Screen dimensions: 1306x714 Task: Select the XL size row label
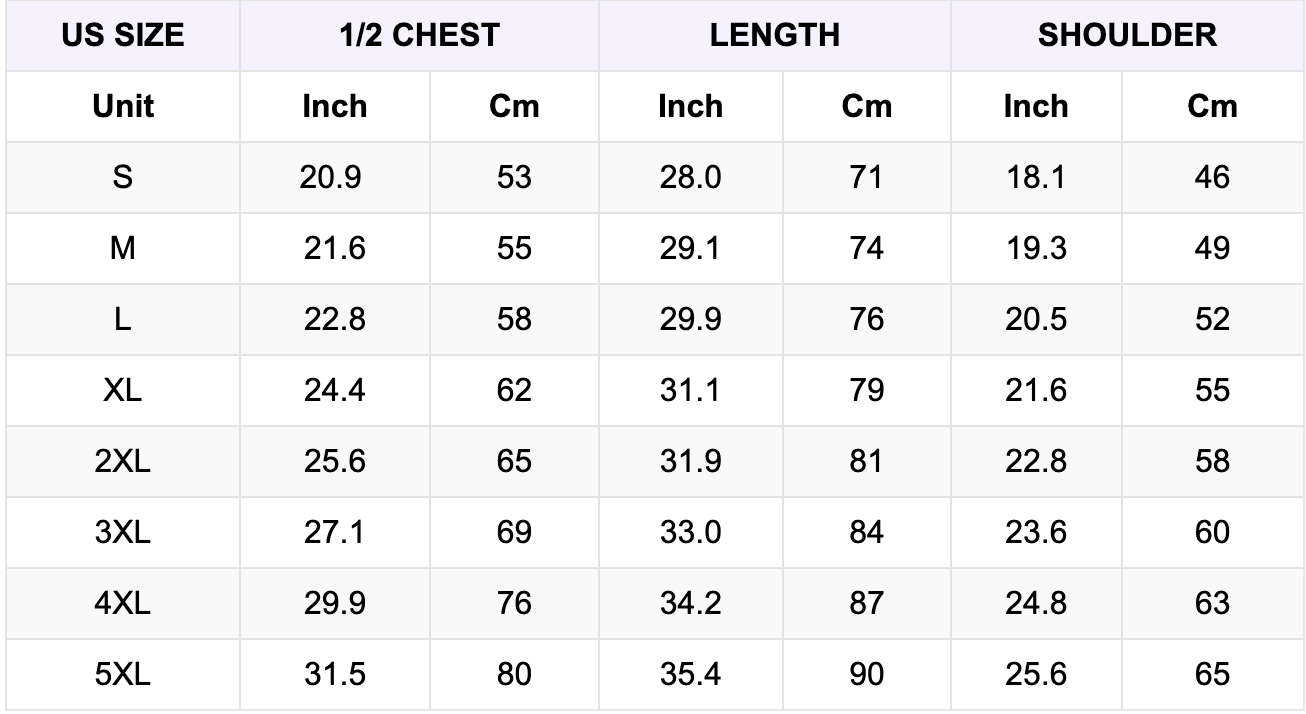123,390
